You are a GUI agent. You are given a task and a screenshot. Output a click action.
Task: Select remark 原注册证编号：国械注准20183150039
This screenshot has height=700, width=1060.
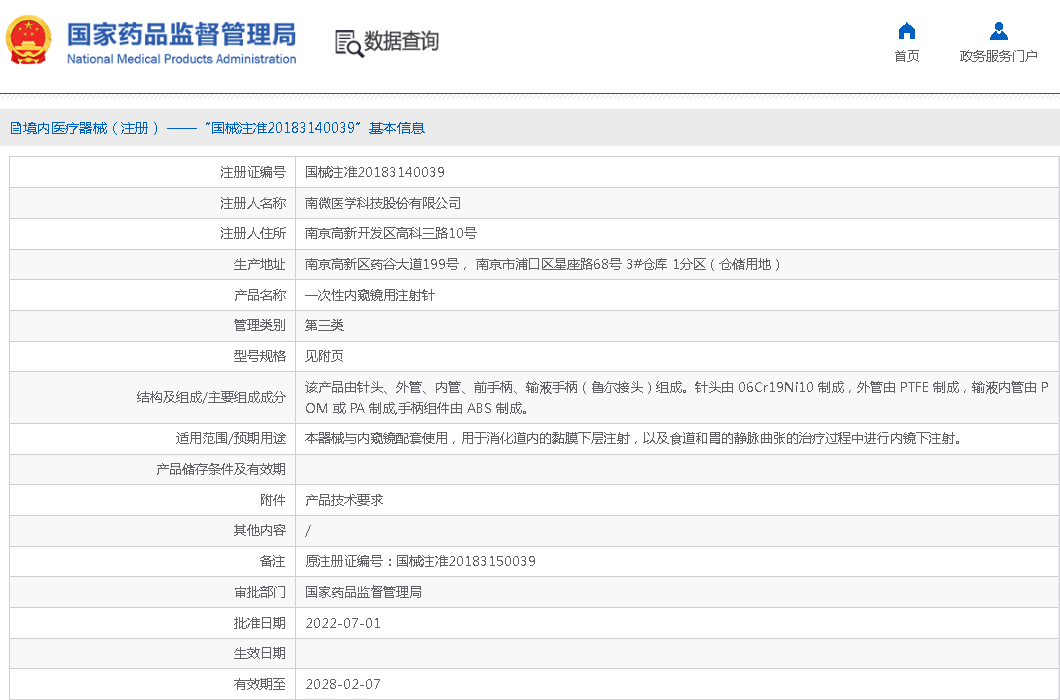pos(420,561)
